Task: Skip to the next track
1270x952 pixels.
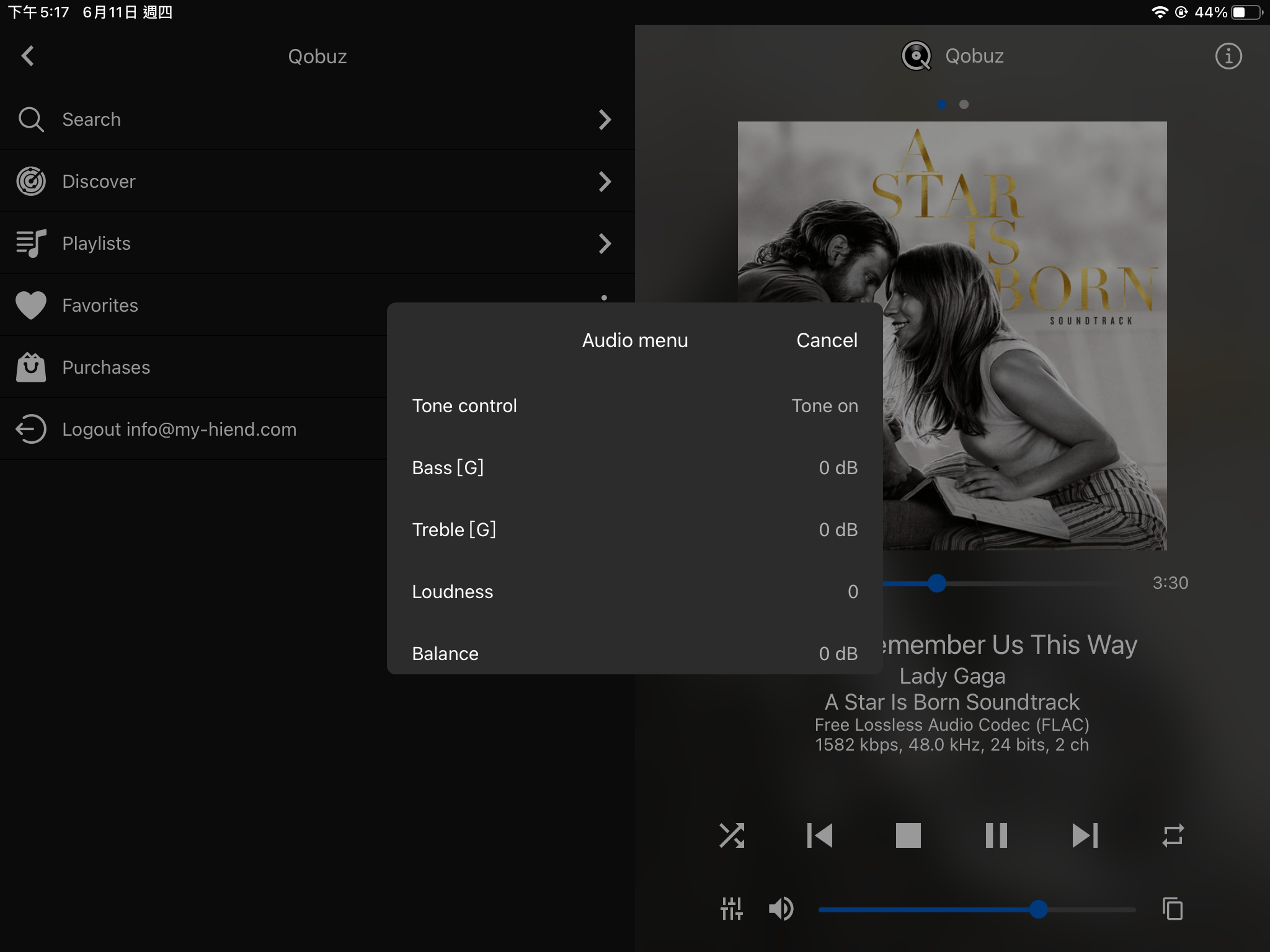Action: [1085, 835]
